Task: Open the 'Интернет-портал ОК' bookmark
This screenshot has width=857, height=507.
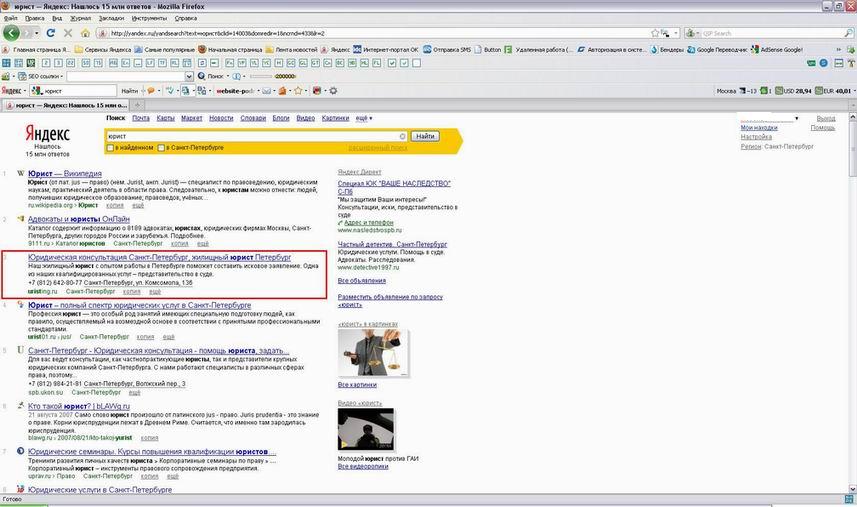Action: coord(385,50)
